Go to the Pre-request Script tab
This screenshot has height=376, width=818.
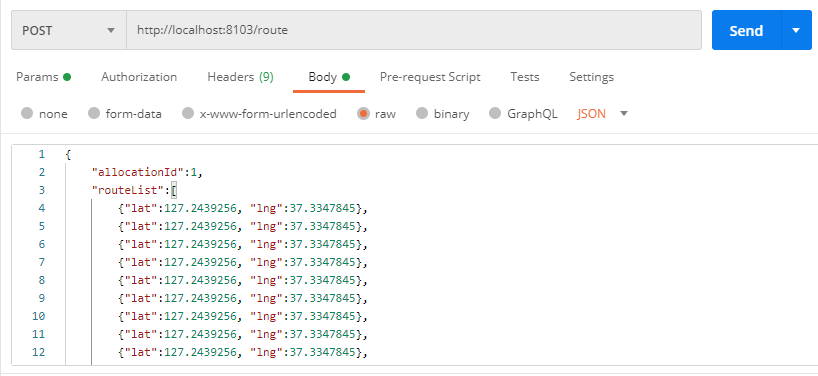[x=430, y=77]
